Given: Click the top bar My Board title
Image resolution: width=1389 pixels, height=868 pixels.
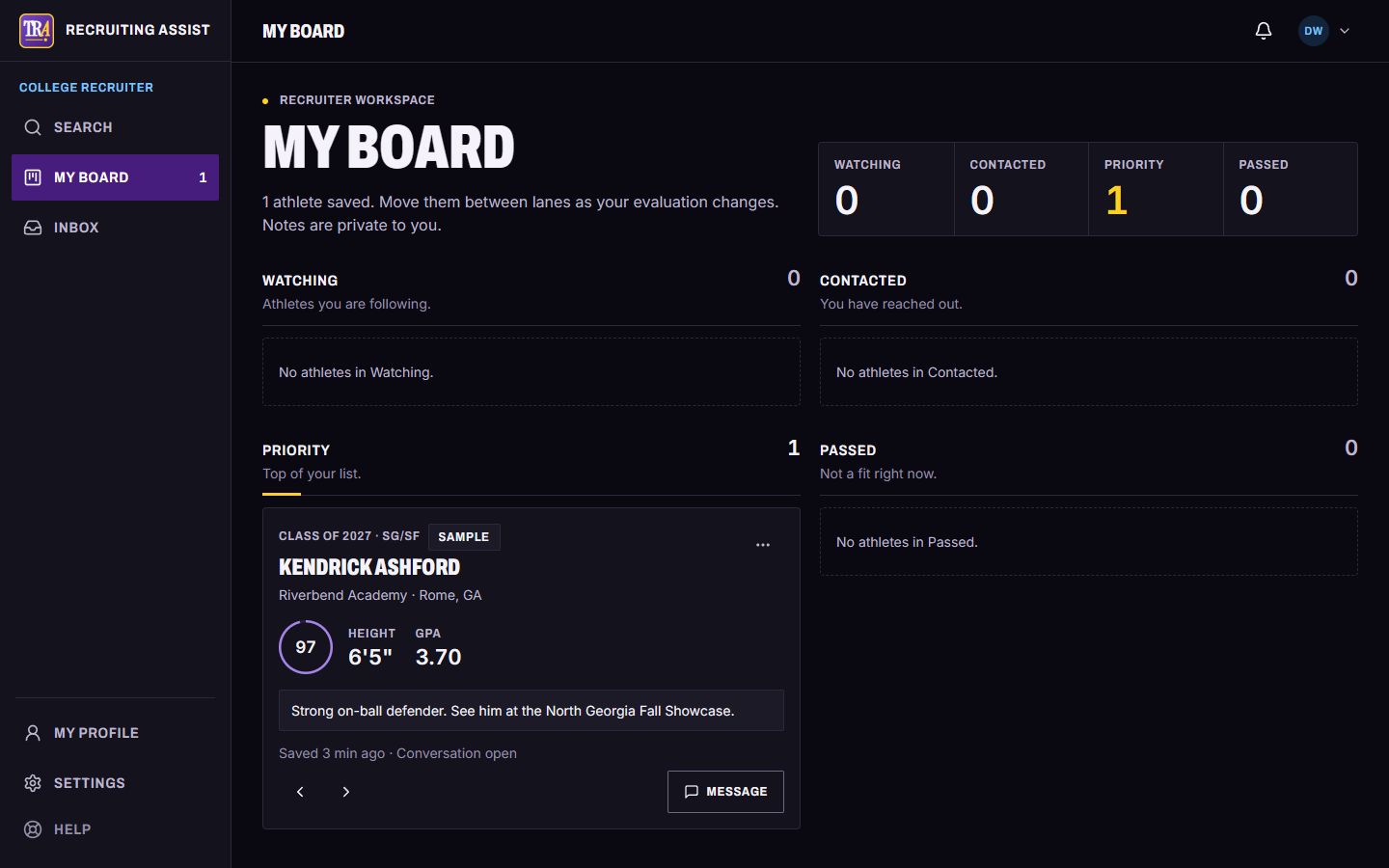Looking at the screenshot, I should coord(303,31).
